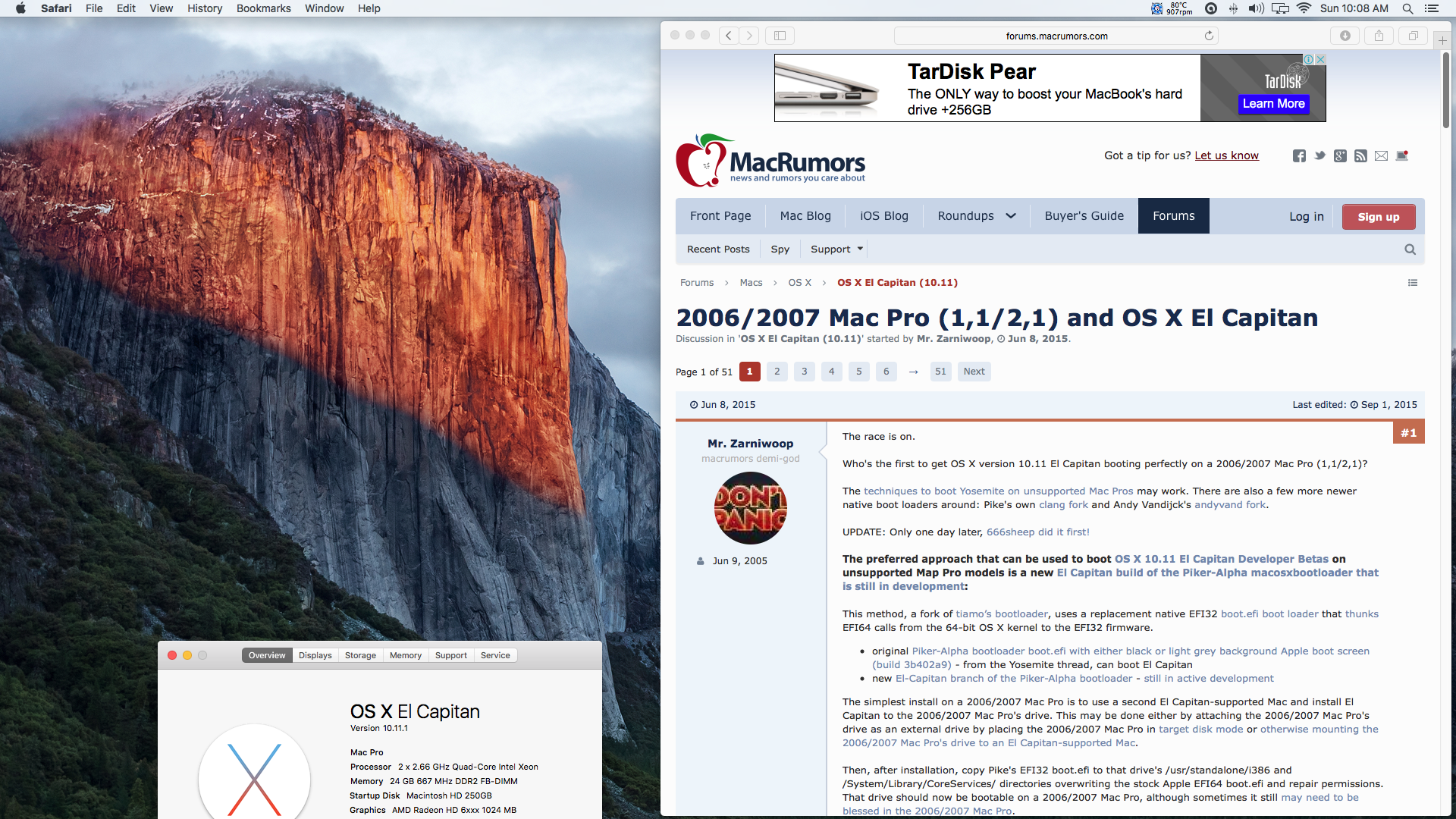The height and width of the screenshot is (819, 1456).
Task: Open the History menu
Action: point(205,8)
